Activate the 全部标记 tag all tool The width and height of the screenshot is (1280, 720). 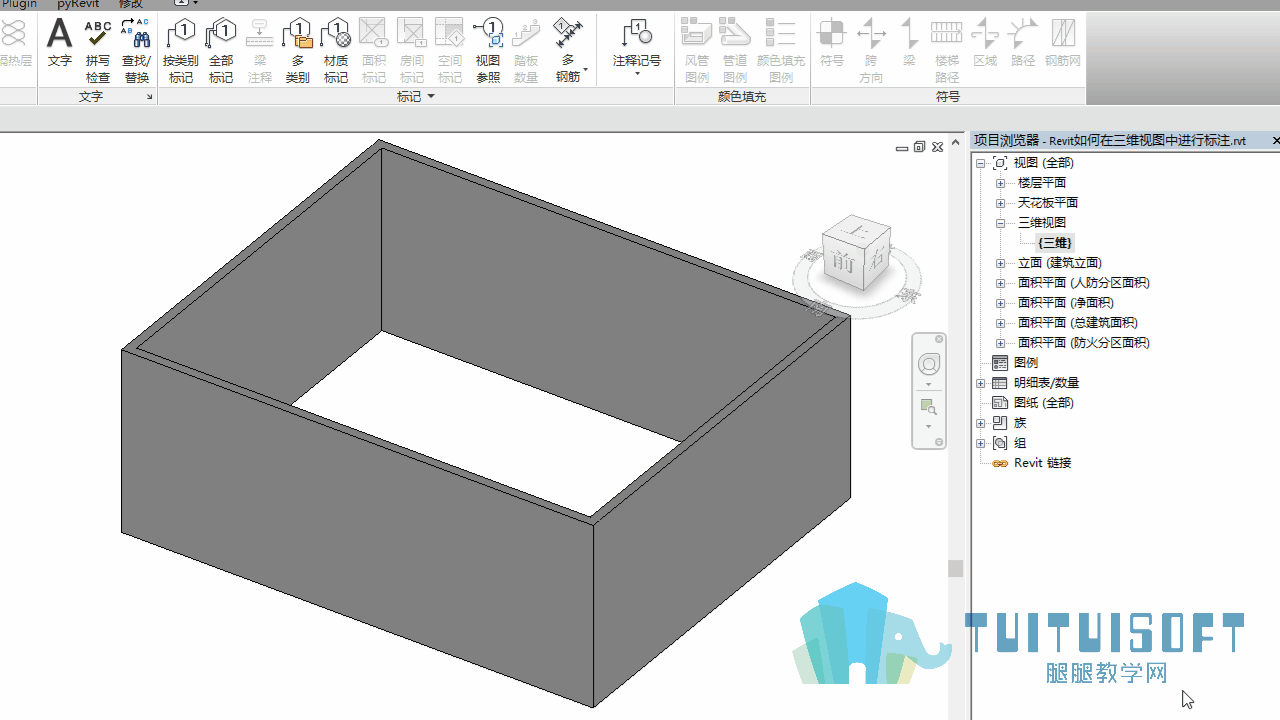[221, 51]
